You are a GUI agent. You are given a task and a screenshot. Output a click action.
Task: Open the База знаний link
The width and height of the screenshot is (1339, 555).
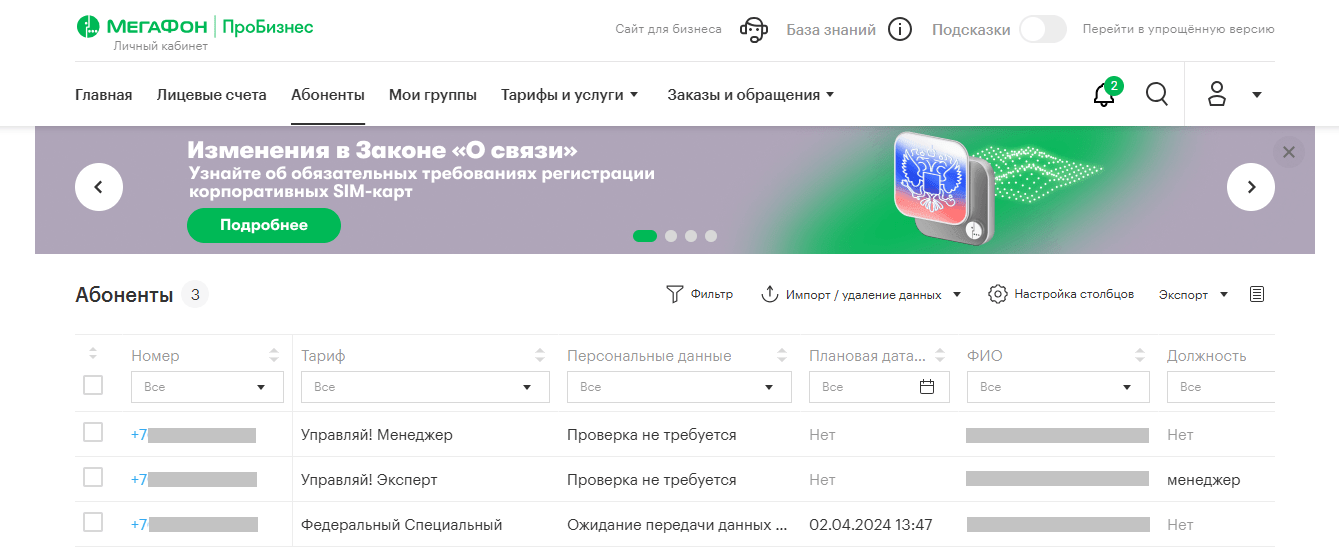[x=831, y=30]
